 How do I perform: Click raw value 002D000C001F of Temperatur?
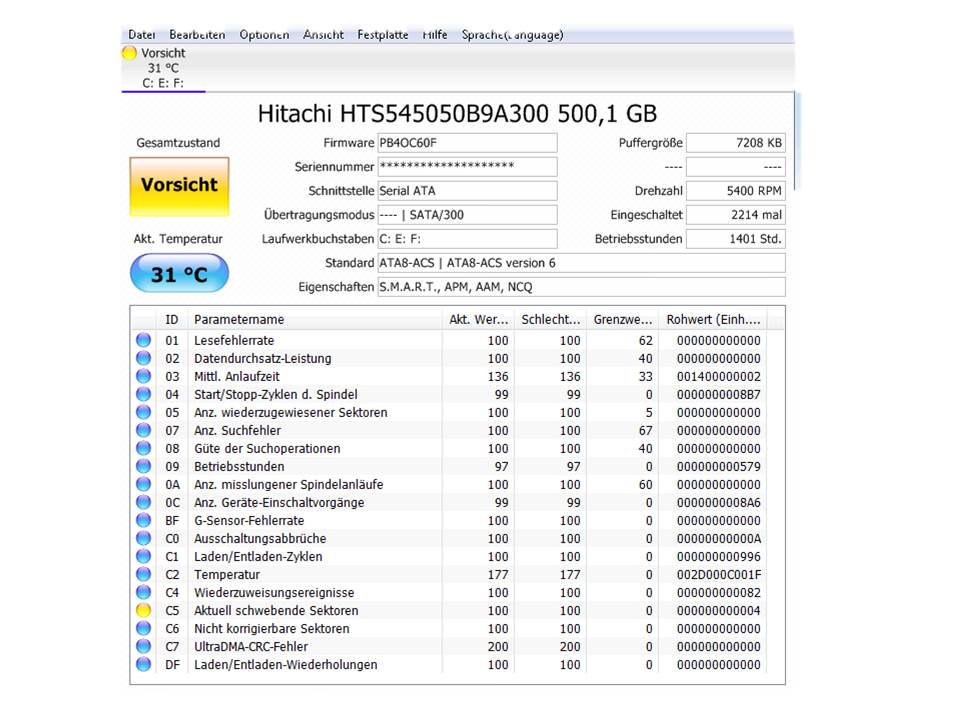[719, 575]
